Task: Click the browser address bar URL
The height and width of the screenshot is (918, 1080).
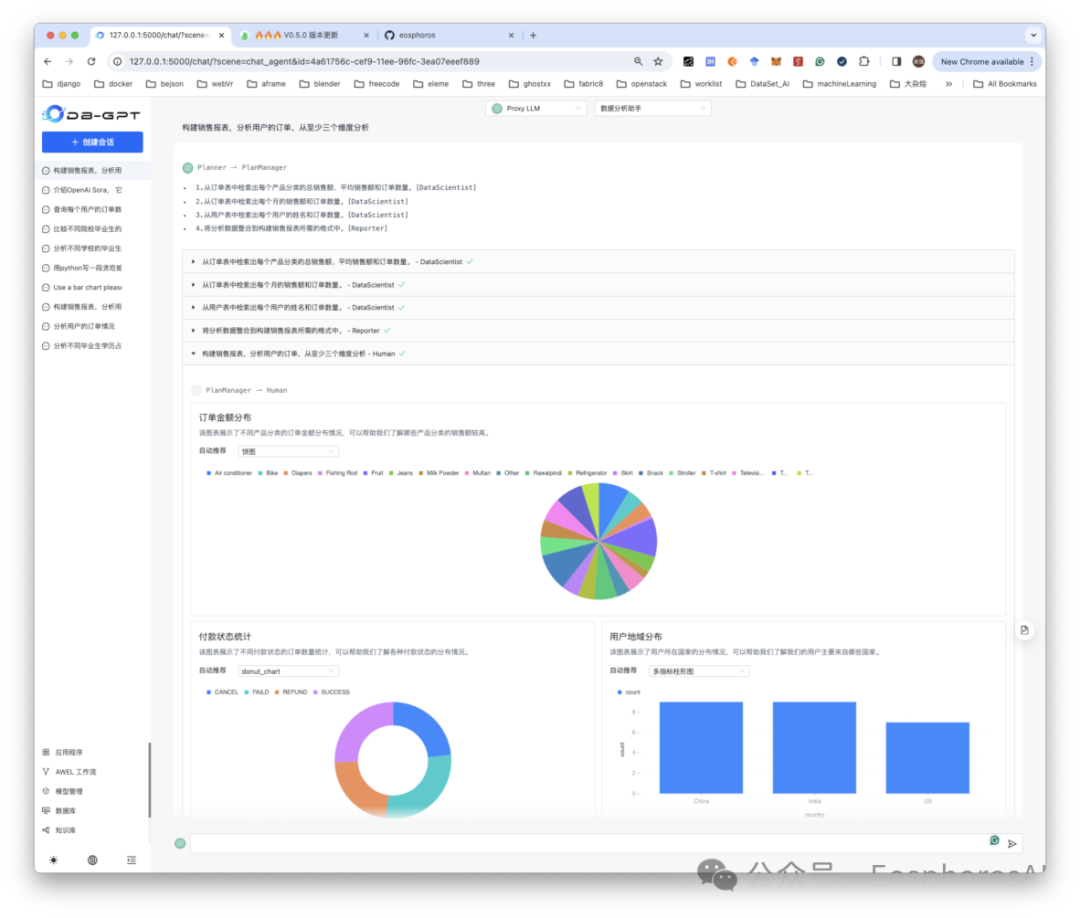Action: point(304,61)
